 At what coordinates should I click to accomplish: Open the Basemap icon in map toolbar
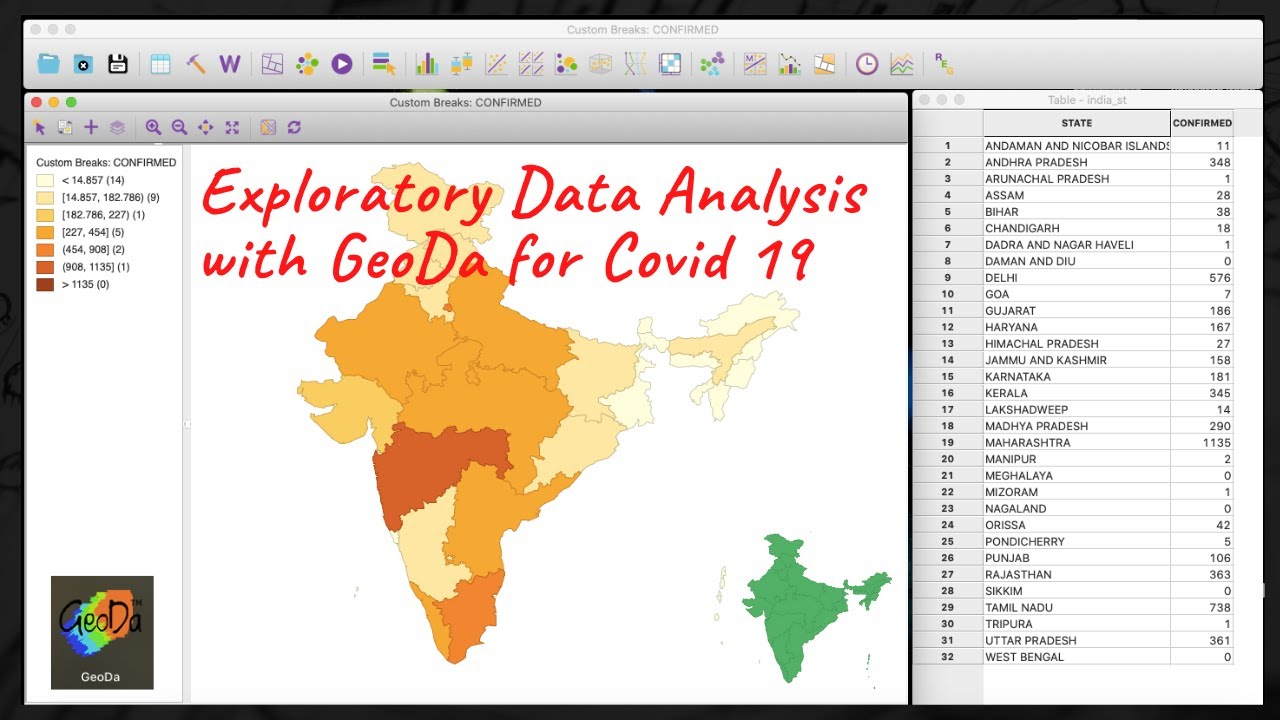[267, 127]
